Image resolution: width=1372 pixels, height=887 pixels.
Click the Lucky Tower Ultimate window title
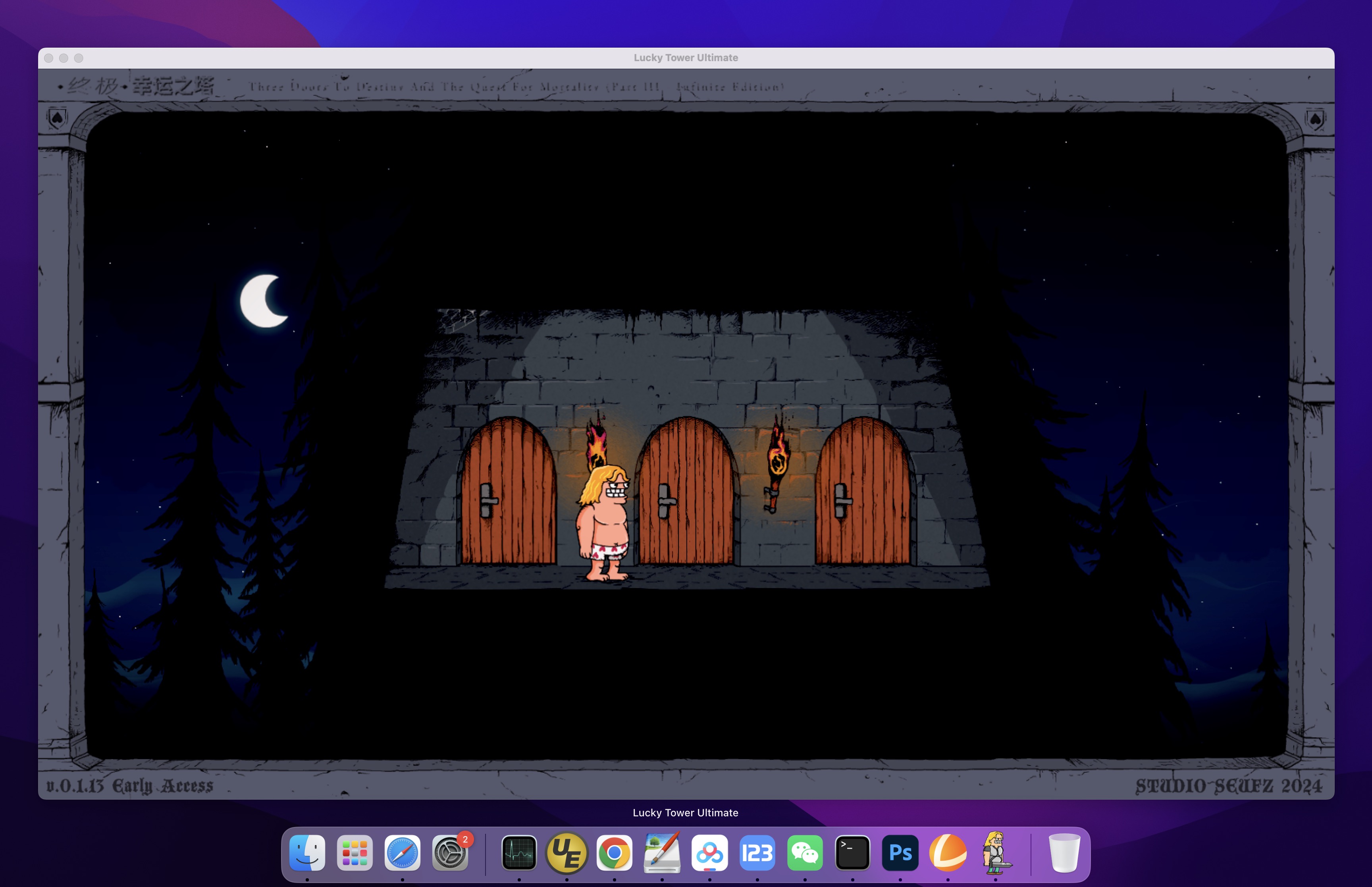(x=686, y=58)
